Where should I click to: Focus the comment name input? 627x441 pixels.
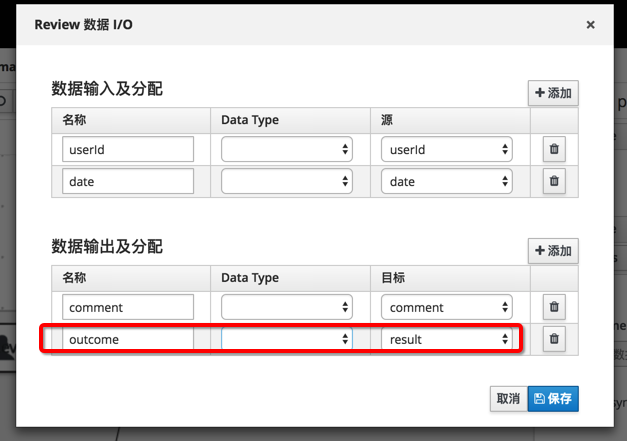[128, 307]
